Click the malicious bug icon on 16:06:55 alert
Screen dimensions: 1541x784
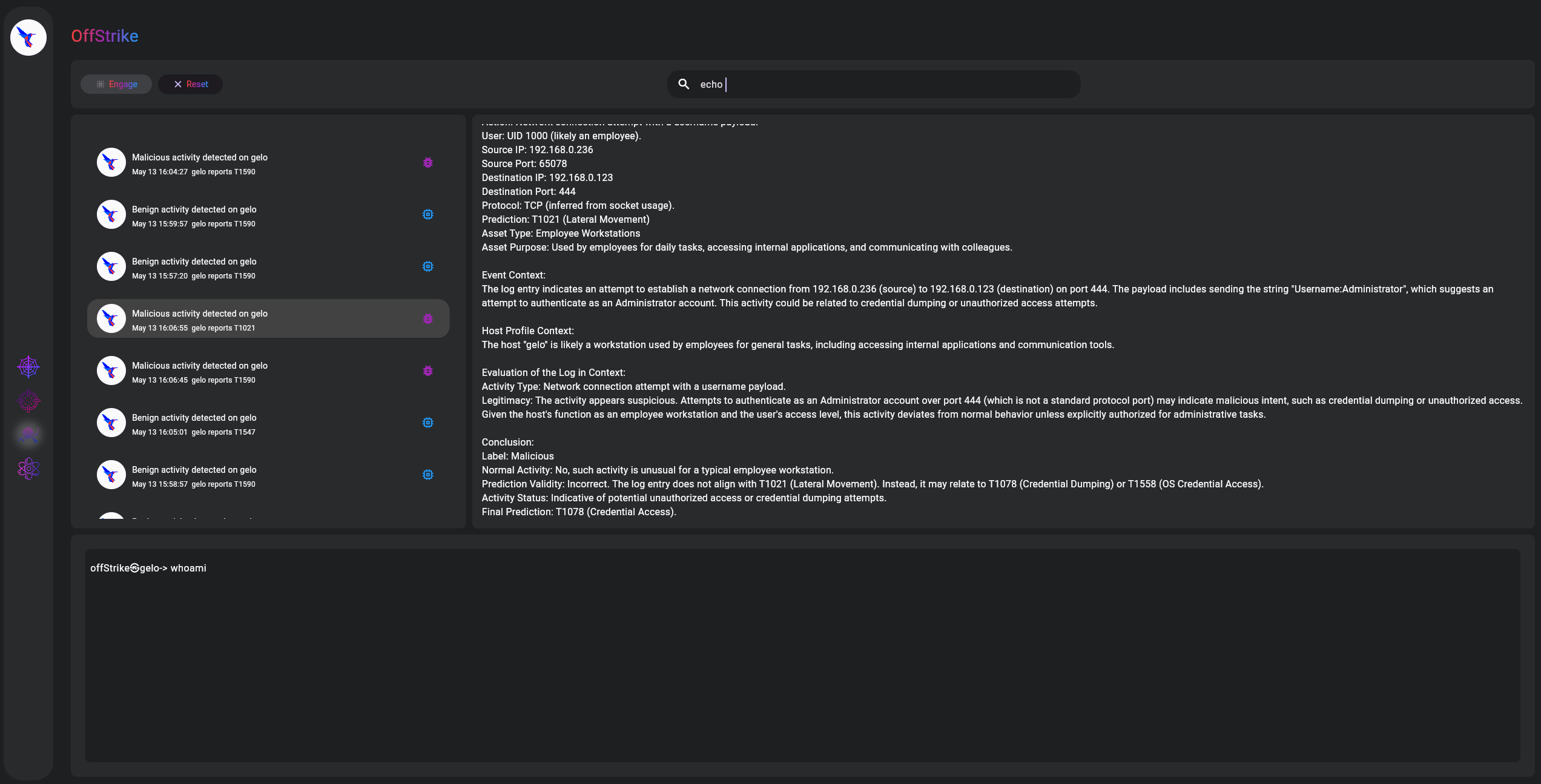click(428, 318)
